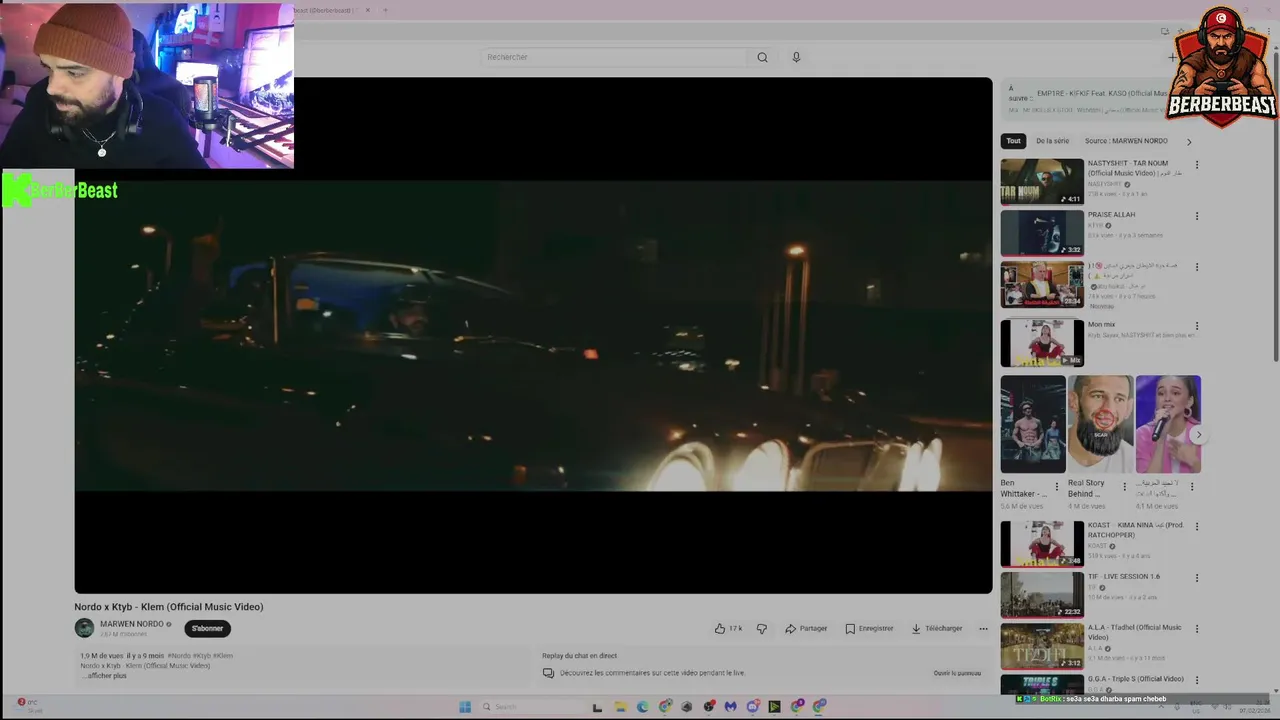Click the Nordo x Ktyb video title

coord(169,607)
